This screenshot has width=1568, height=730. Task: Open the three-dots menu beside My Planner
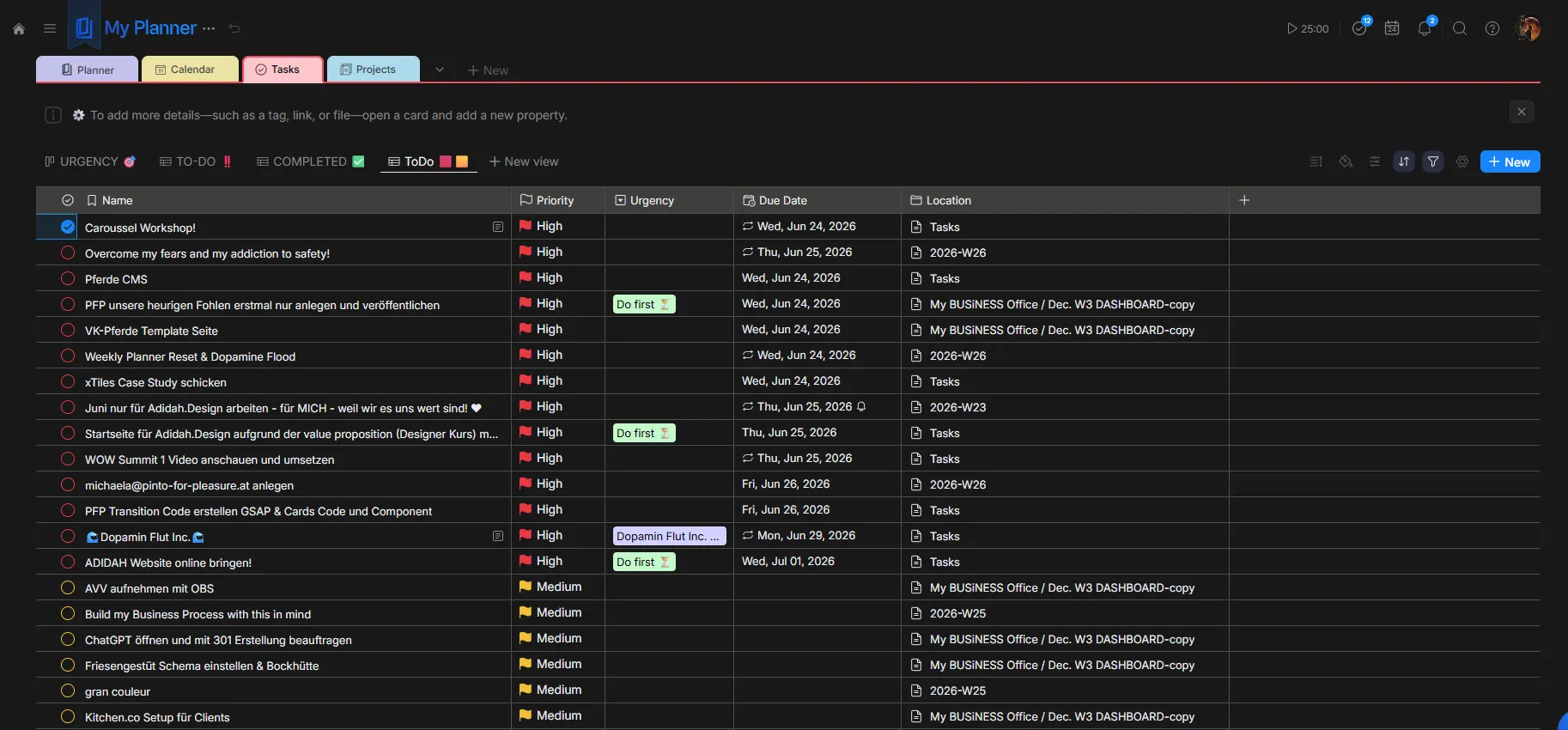pos(209,28)
